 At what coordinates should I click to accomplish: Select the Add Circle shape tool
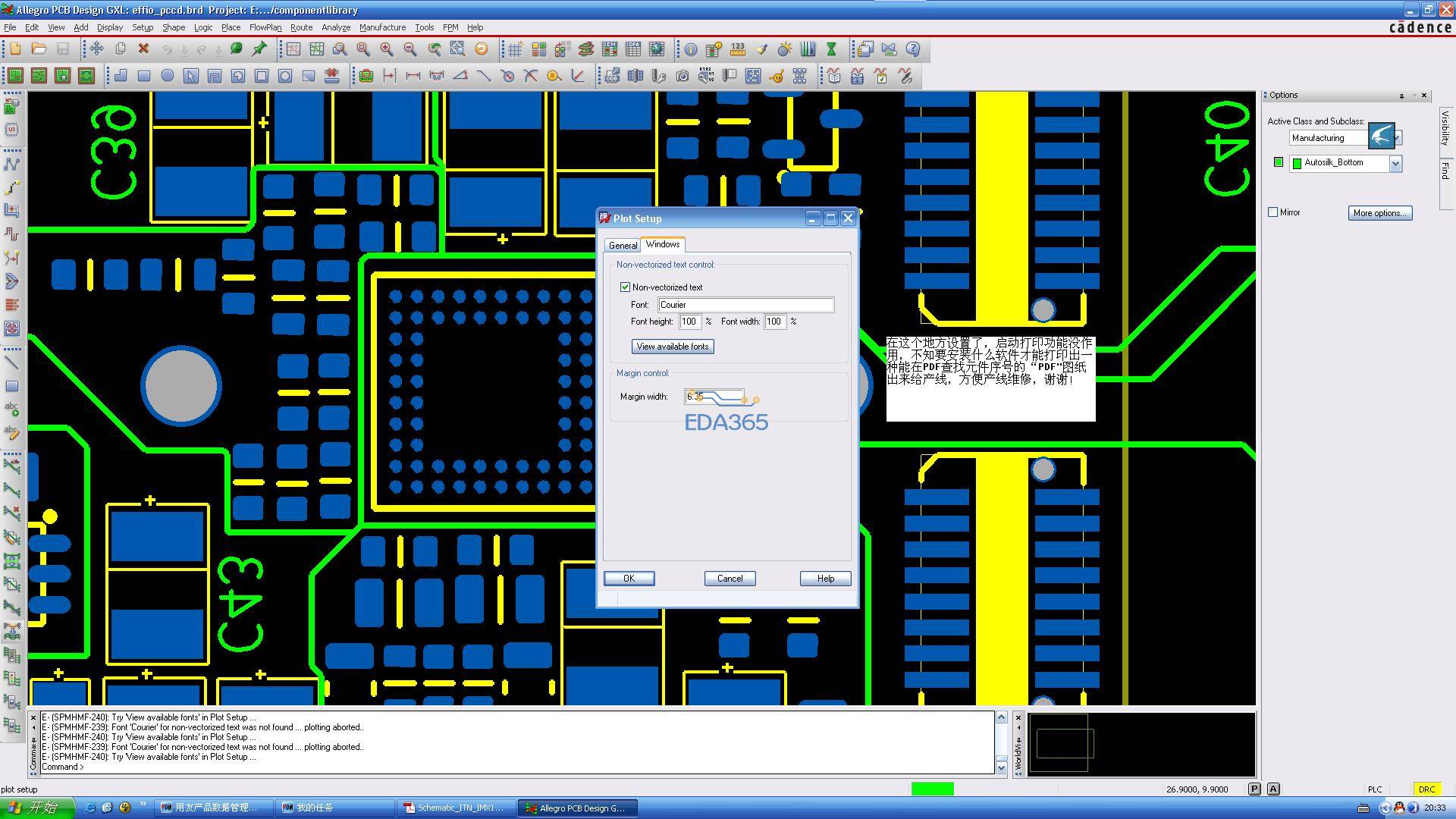coord(168,76)
